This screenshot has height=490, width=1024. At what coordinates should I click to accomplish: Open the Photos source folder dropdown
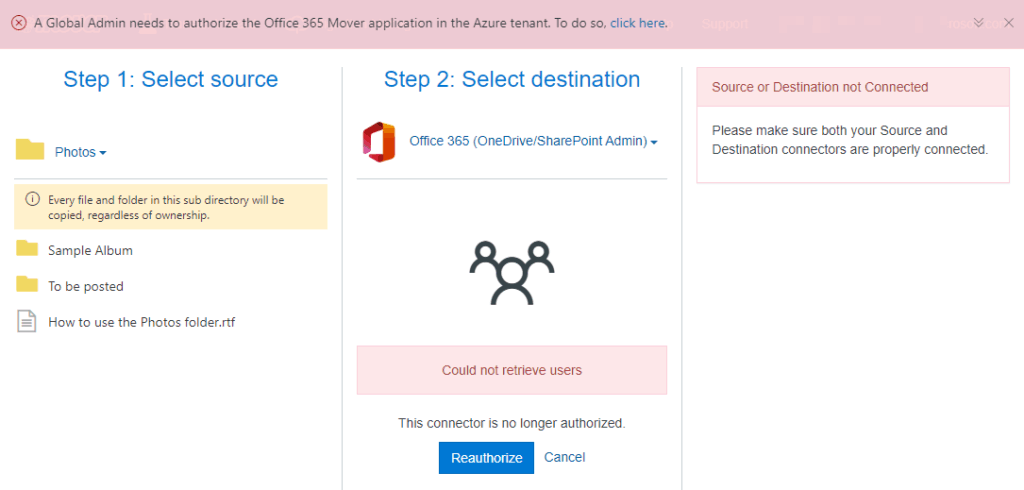[x=80, y=152]
